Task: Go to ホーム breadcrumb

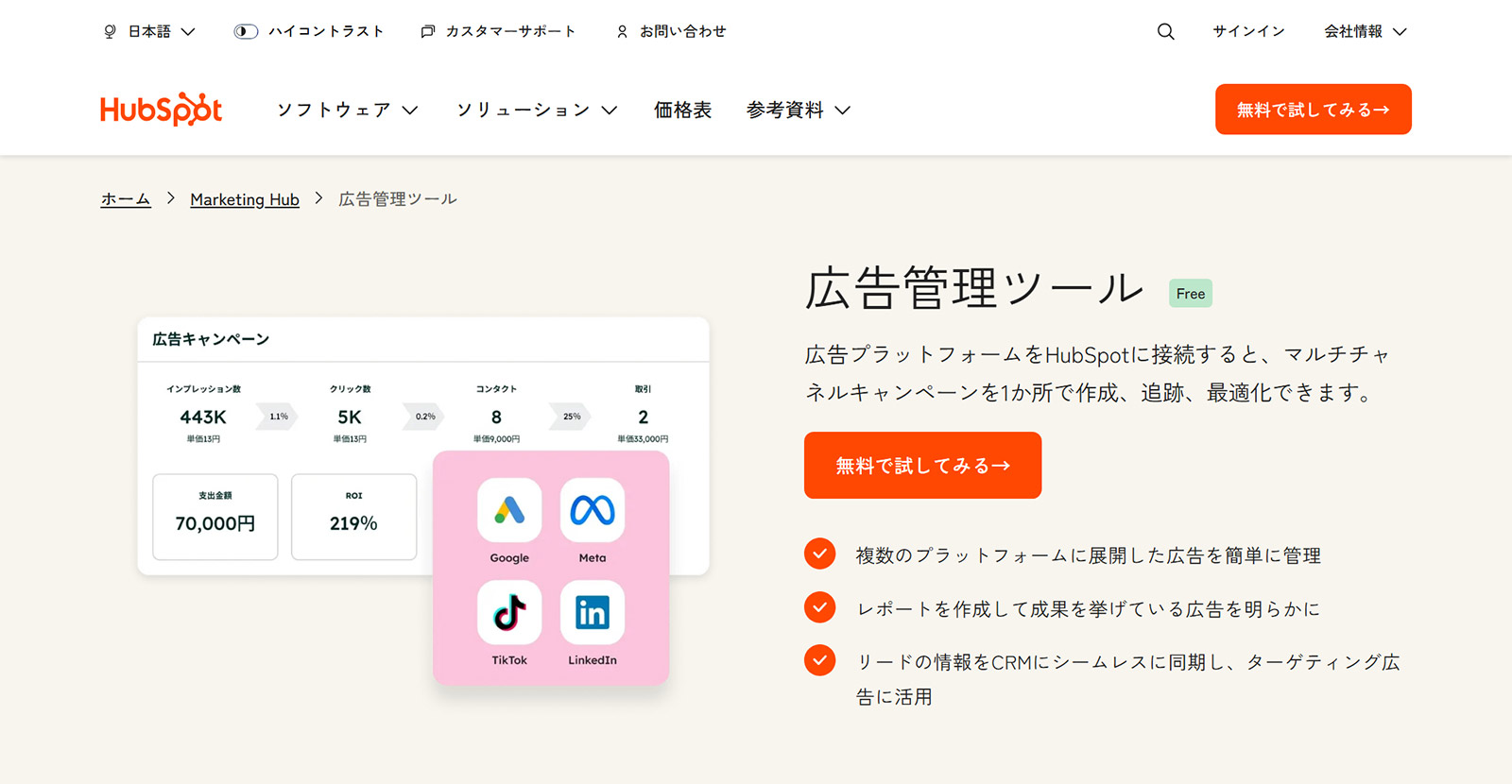Action: coord(126,199)
